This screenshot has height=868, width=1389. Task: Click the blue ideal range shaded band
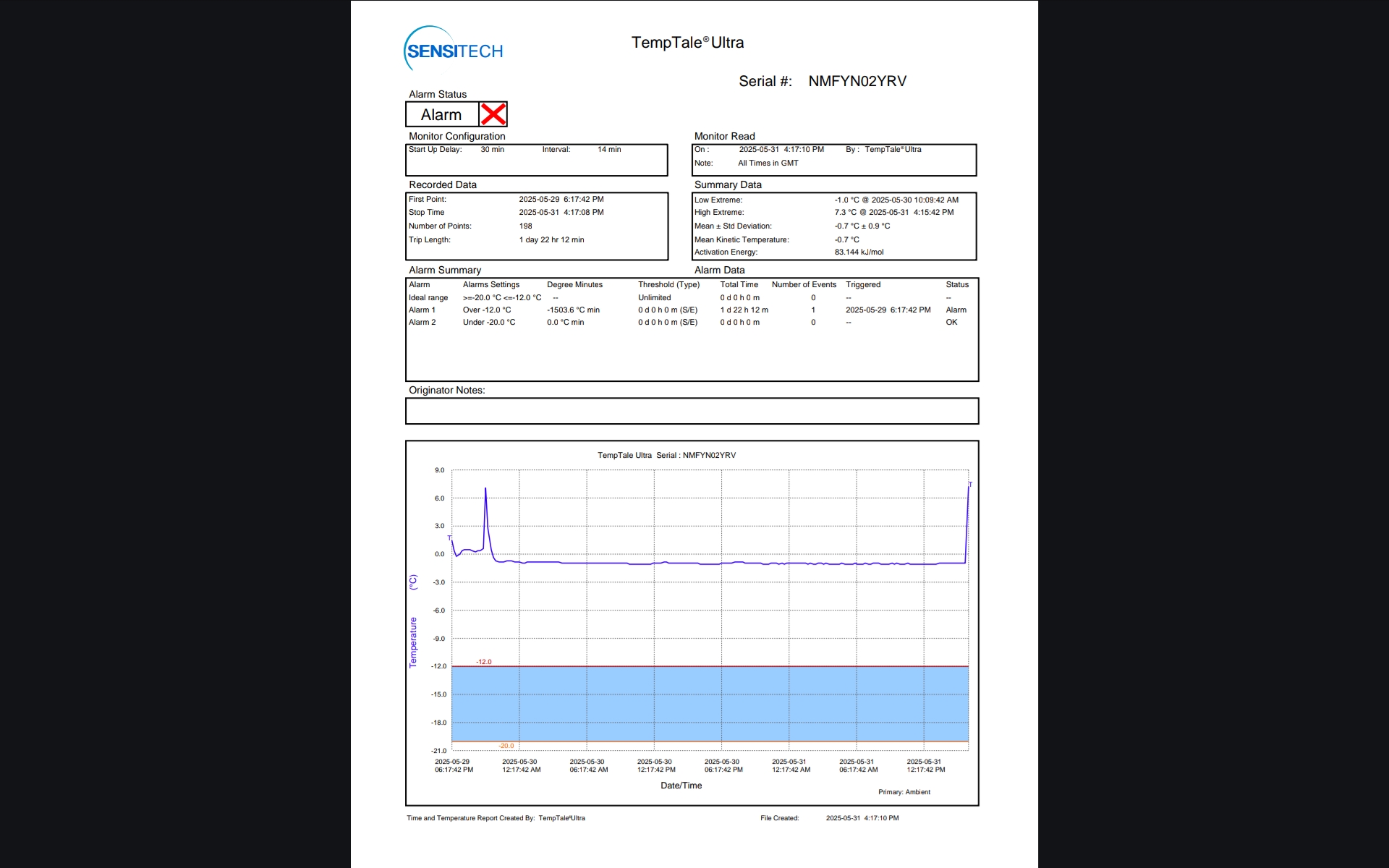[x=710, y=704]
